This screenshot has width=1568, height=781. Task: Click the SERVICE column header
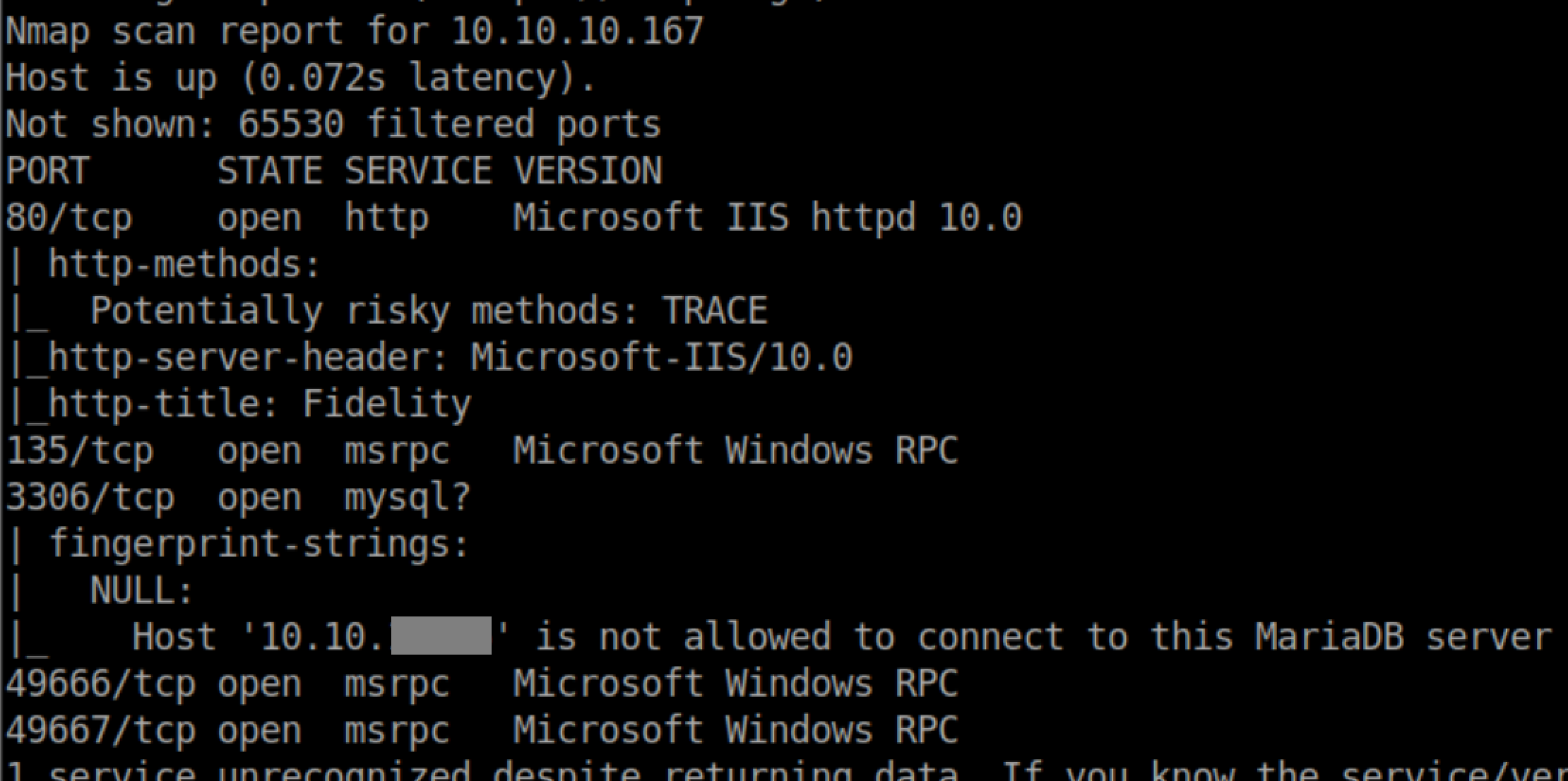click(418, 171)
